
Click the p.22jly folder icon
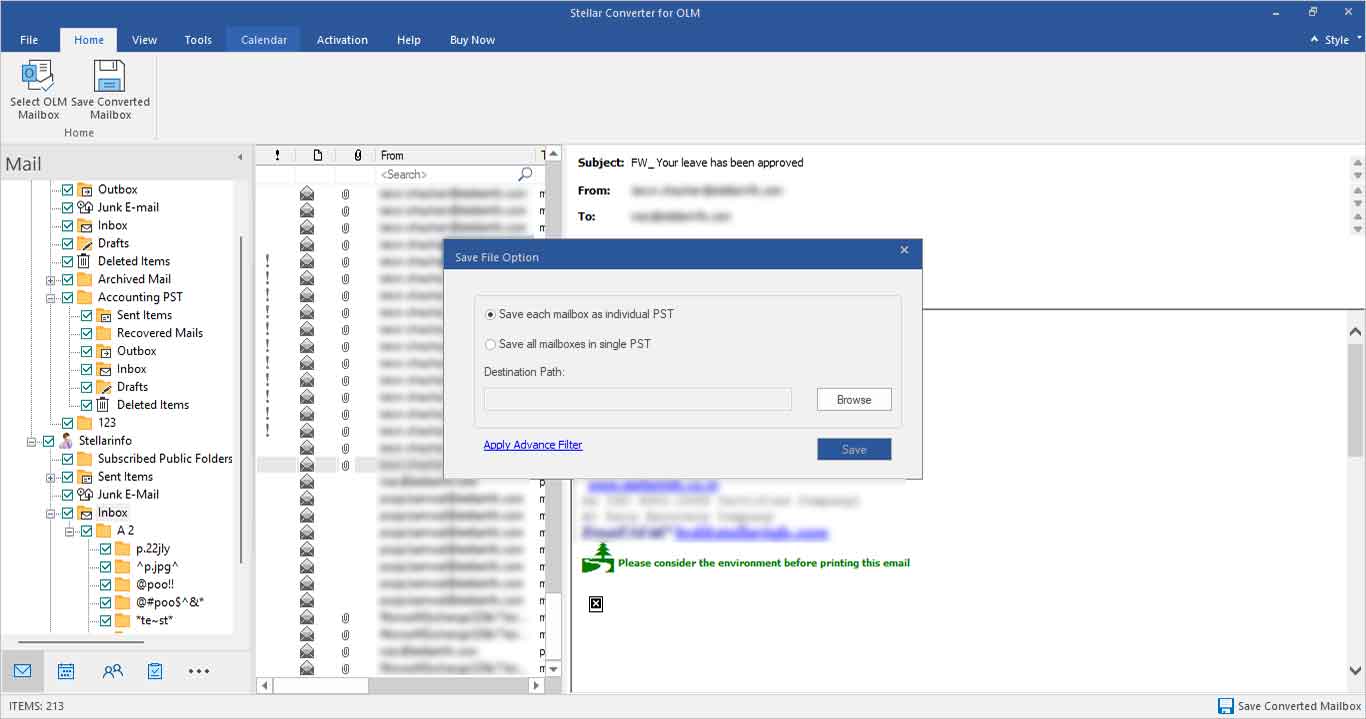point(123,548)
